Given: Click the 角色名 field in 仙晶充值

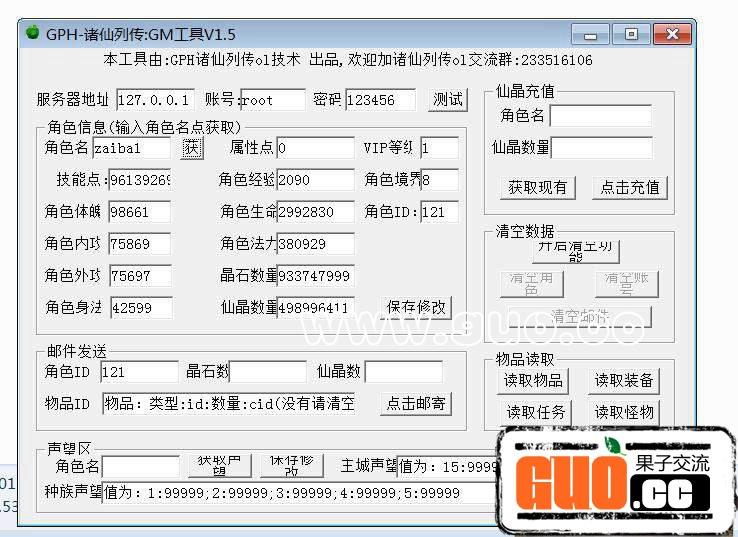Looking at the screenshot, I should (600, 115).
